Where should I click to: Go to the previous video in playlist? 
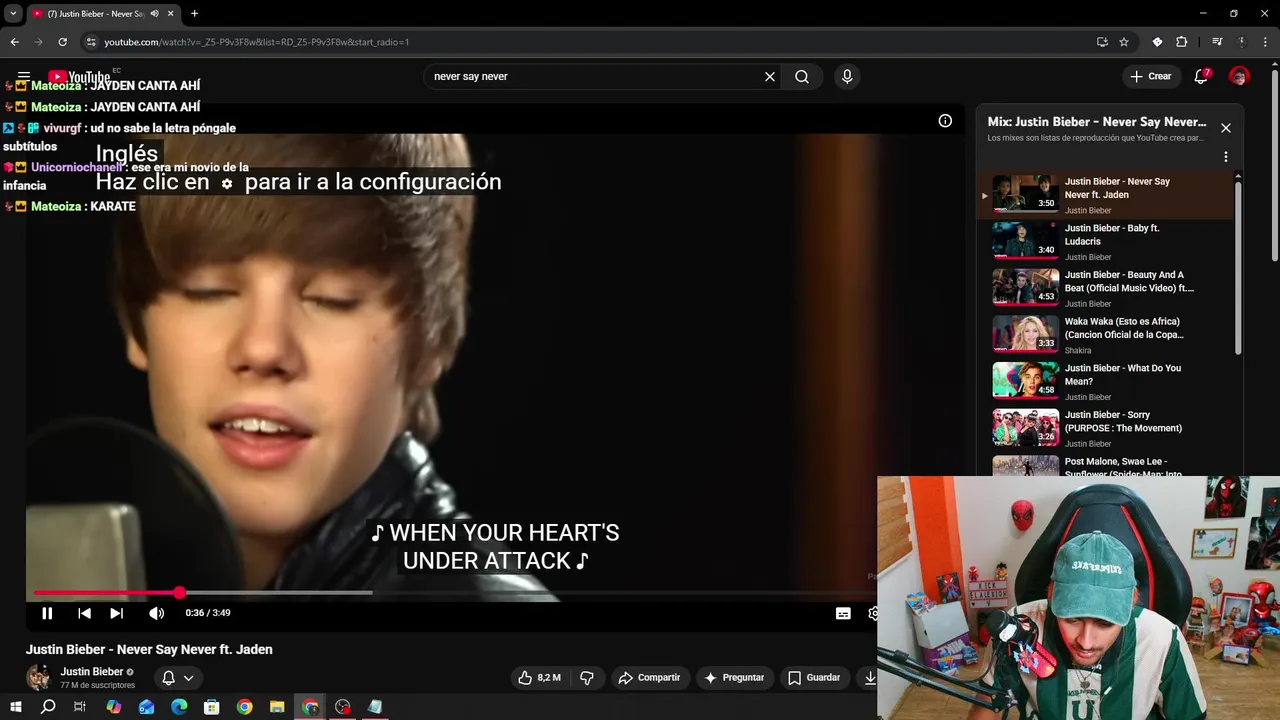[84, 613]
